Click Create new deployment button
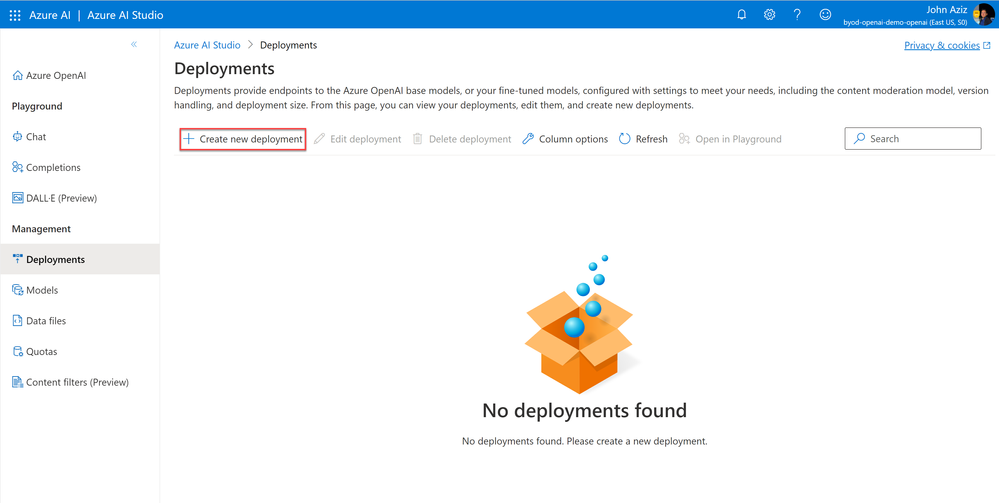 pos(243,138)
